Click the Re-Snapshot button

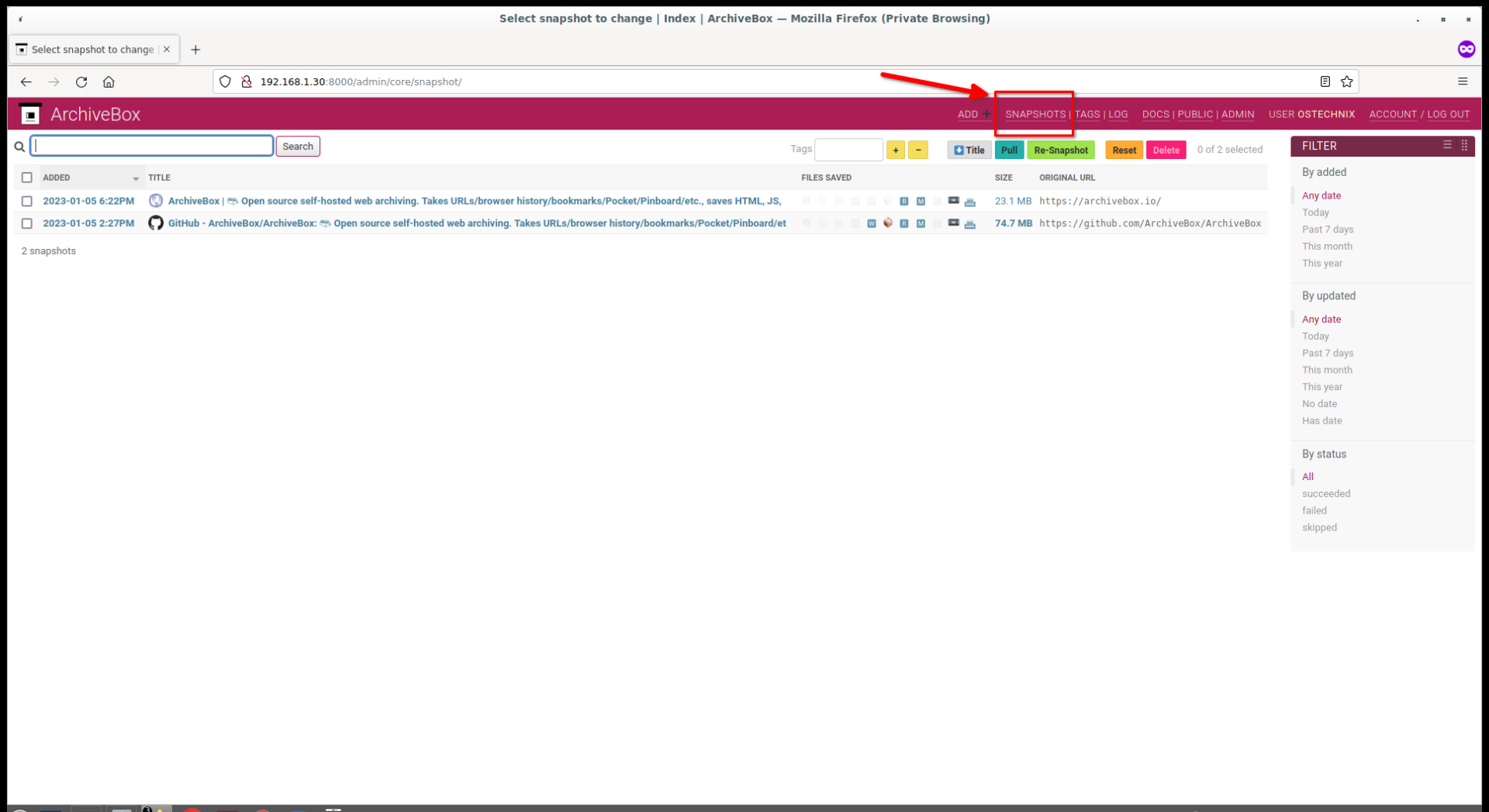point(1061,149)
